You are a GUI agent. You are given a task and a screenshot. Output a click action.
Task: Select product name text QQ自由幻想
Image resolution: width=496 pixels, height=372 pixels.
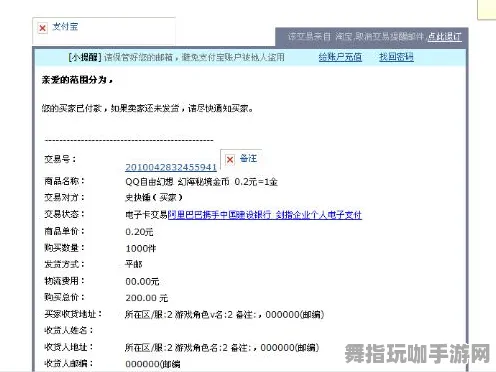149,182
